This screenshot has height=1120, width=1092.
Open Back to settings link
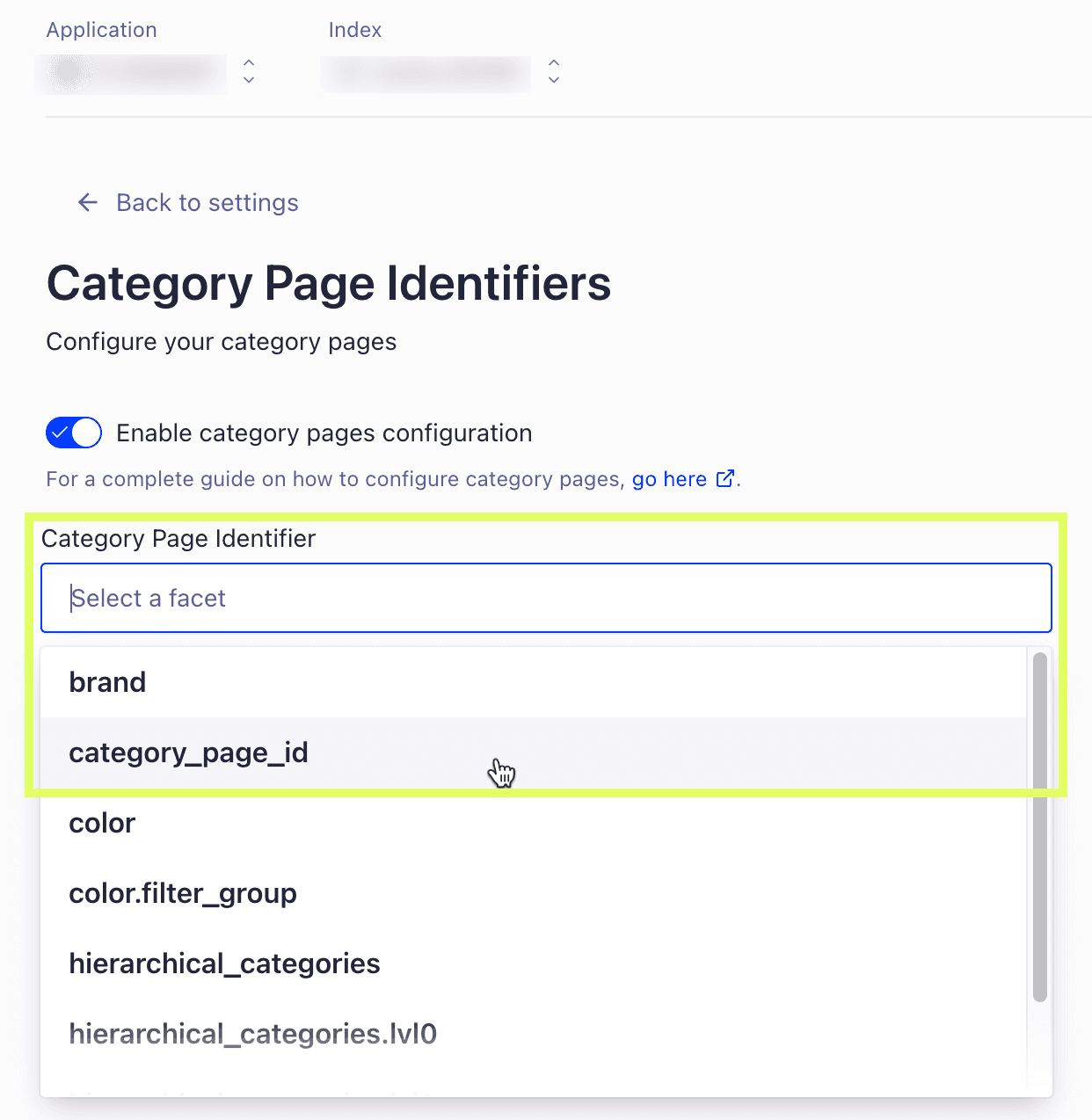click(x=207, y=203)
